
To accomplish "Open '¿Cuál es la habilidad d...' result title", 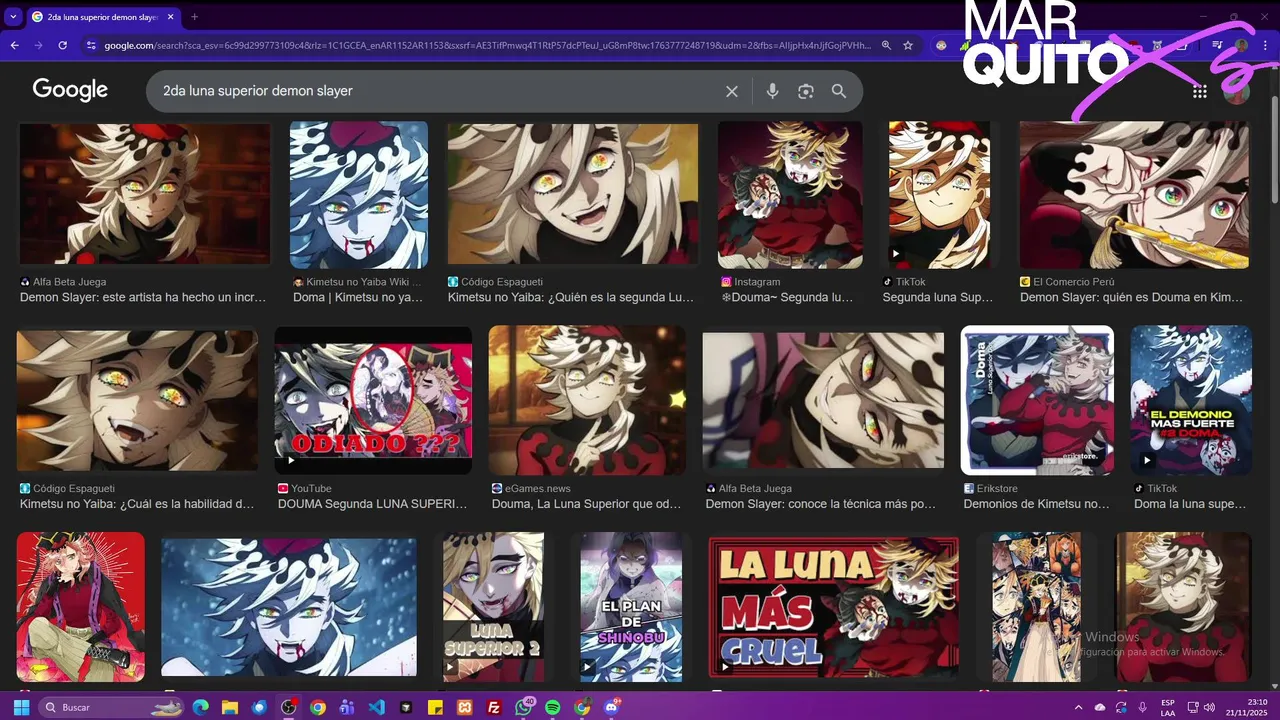I will point(137,504).
